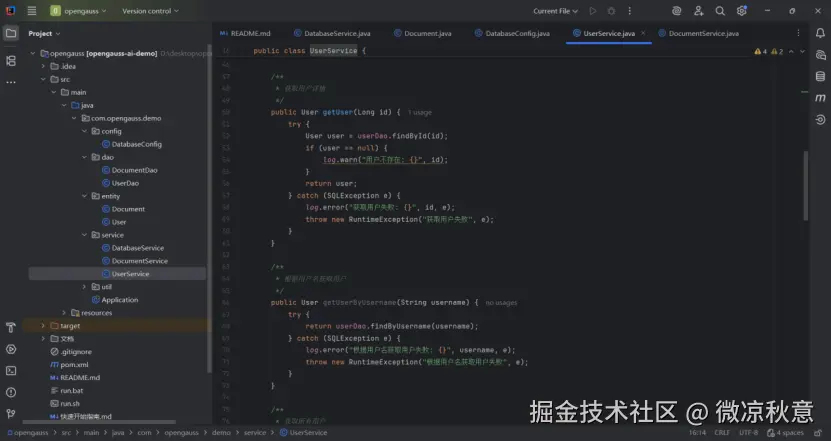Run the current file
The image size is (831, 442).
point(593,11)
